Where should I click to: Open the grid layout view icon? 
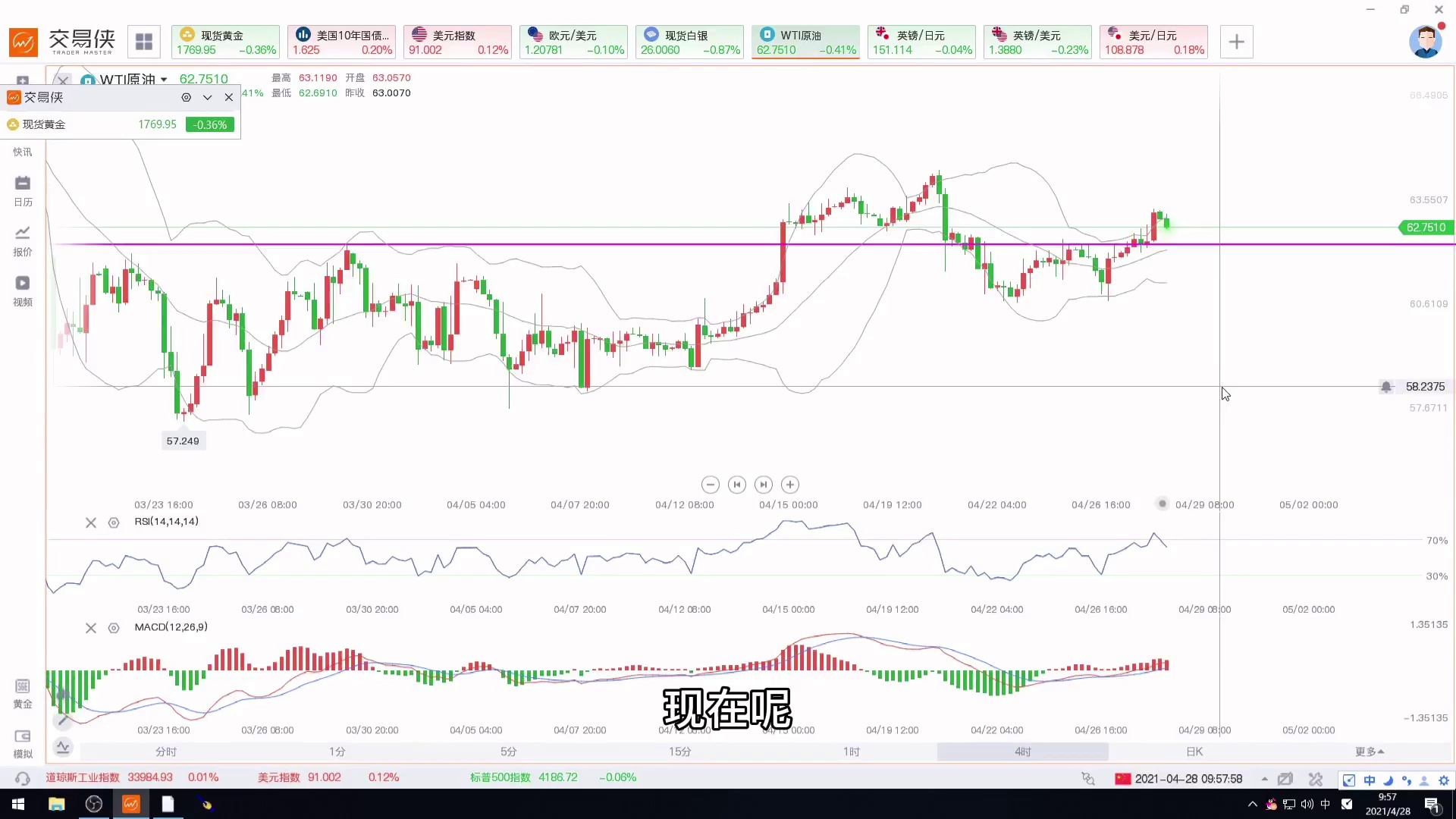144,42
